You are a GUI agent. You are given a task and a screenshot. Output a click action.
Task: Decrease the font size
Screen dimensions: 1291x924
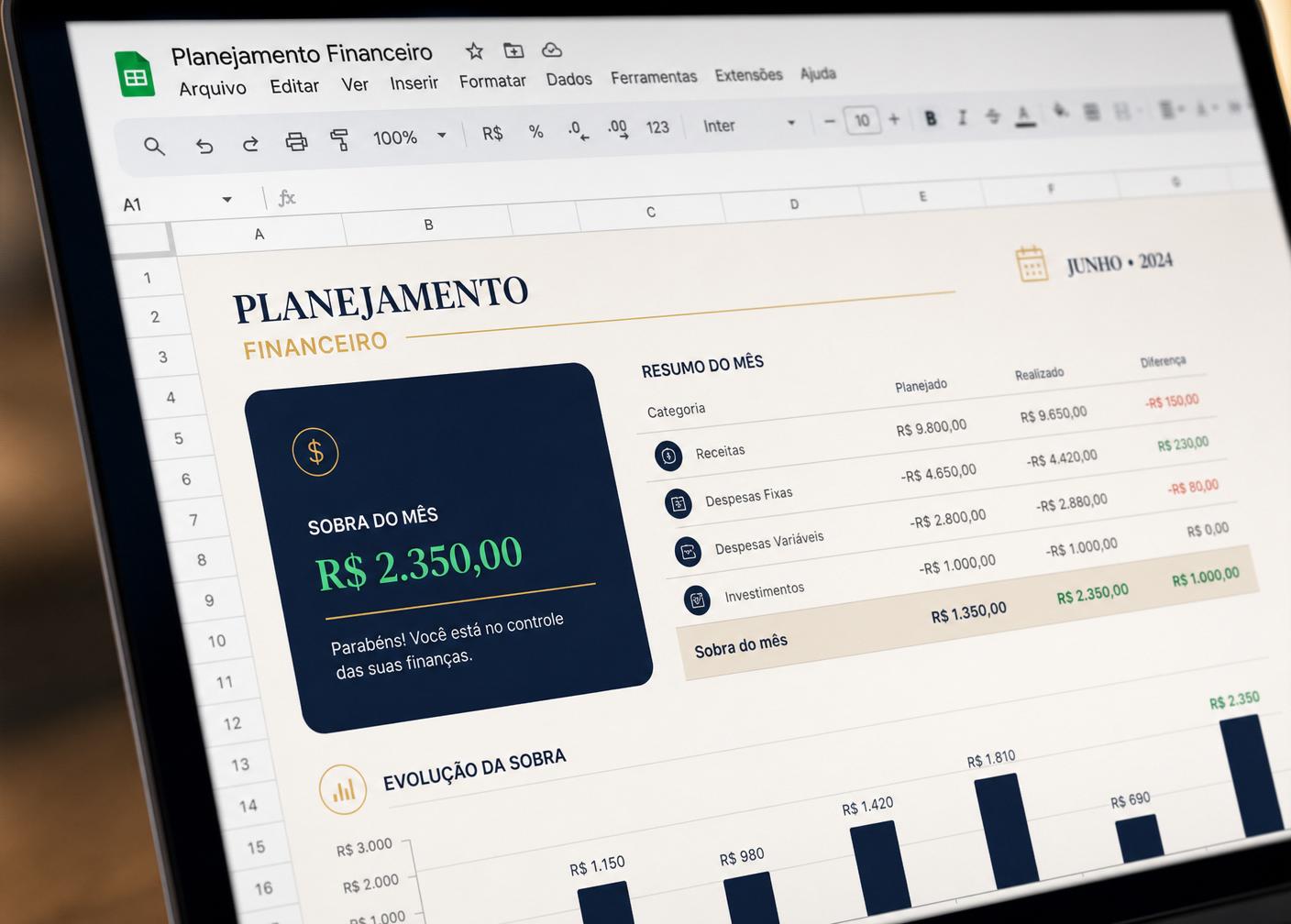[x=830, y=121]
